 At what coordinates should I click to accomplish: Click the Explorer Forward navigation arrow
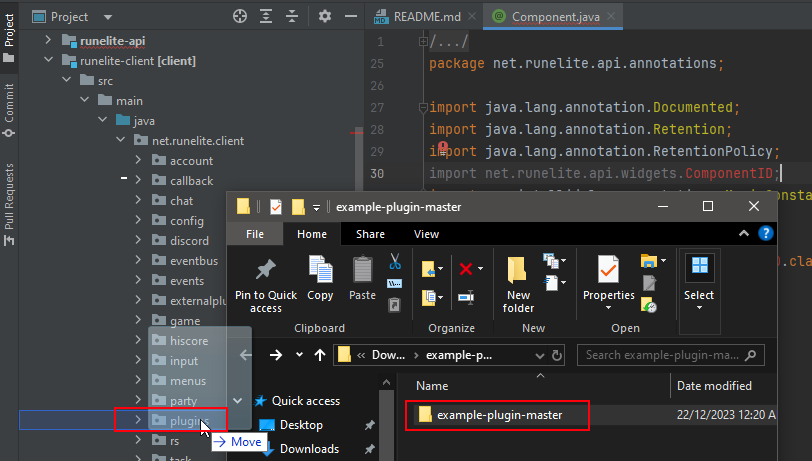(276, 355)
